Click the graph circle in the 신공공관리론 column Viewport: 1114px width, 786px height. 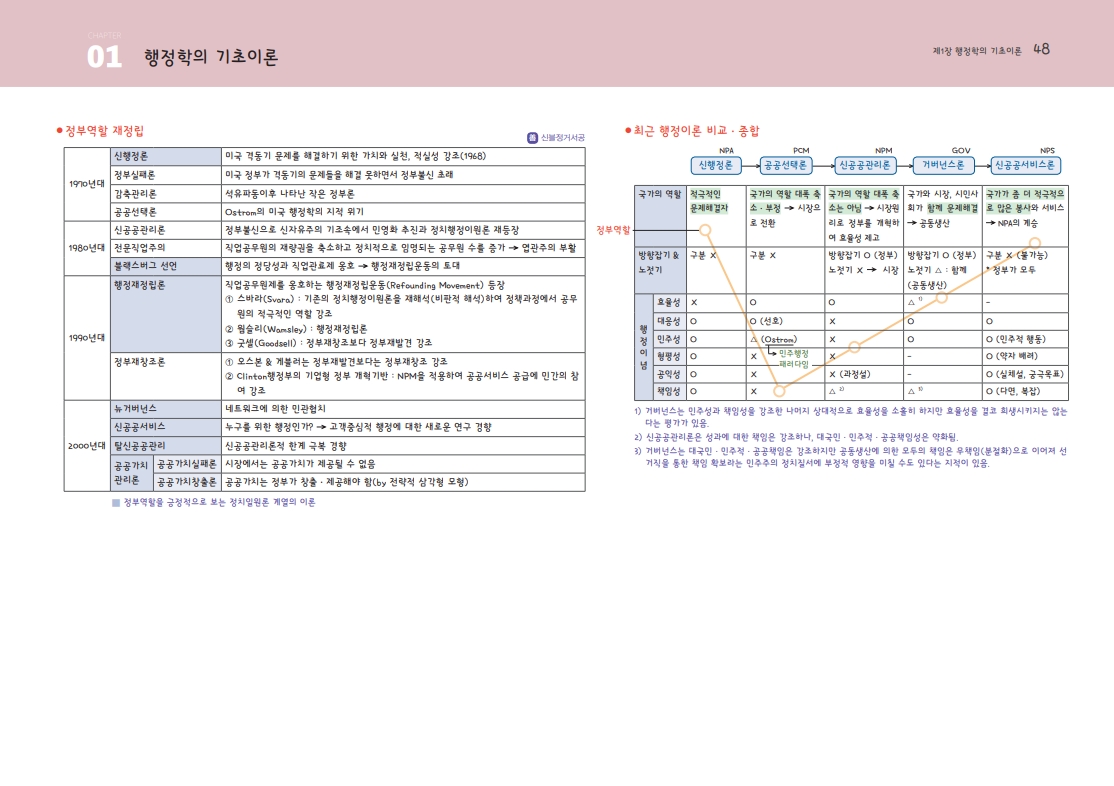click(854, 347)
